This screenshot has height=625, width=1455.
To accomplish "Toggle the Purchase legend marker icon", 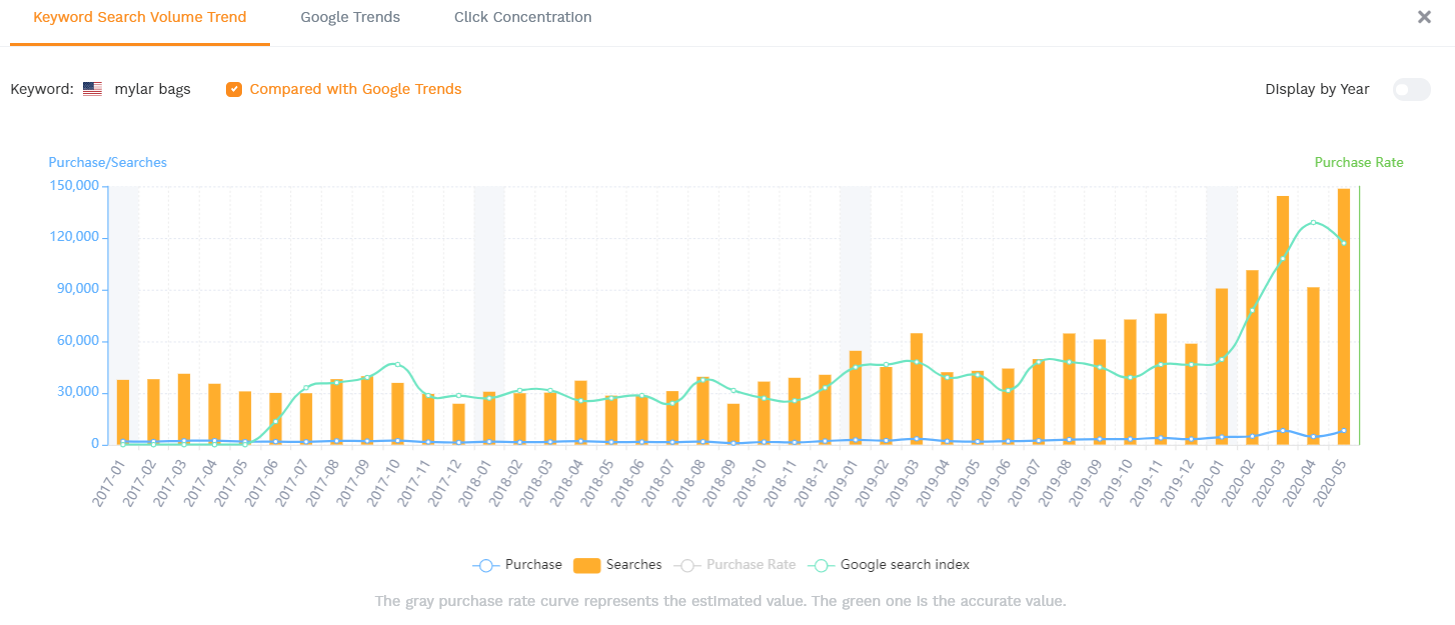I will tap(486, 565).
